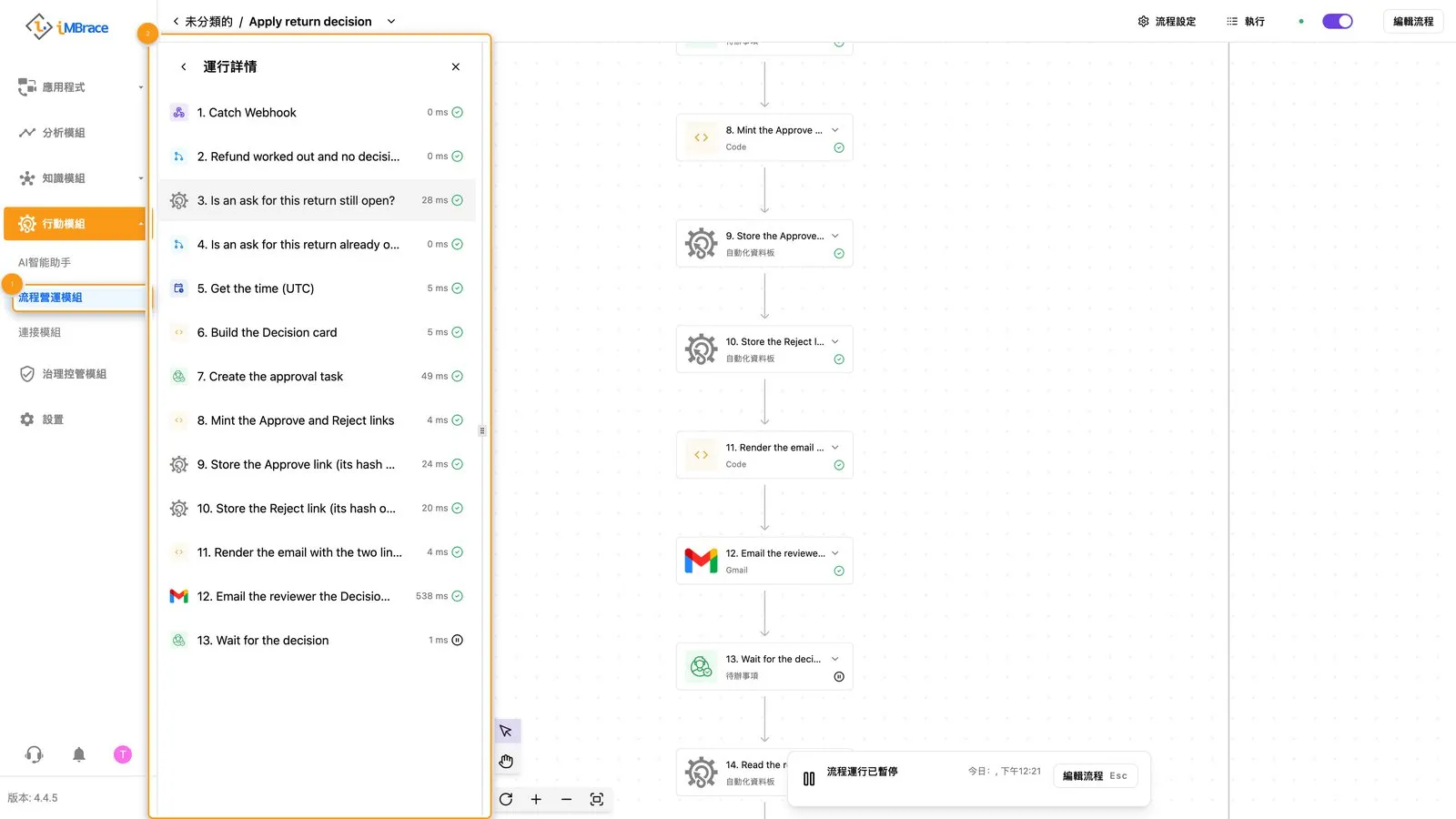Click the headset support icon
The width and height of the screenshot is (1456, 819).
(35, 754)
